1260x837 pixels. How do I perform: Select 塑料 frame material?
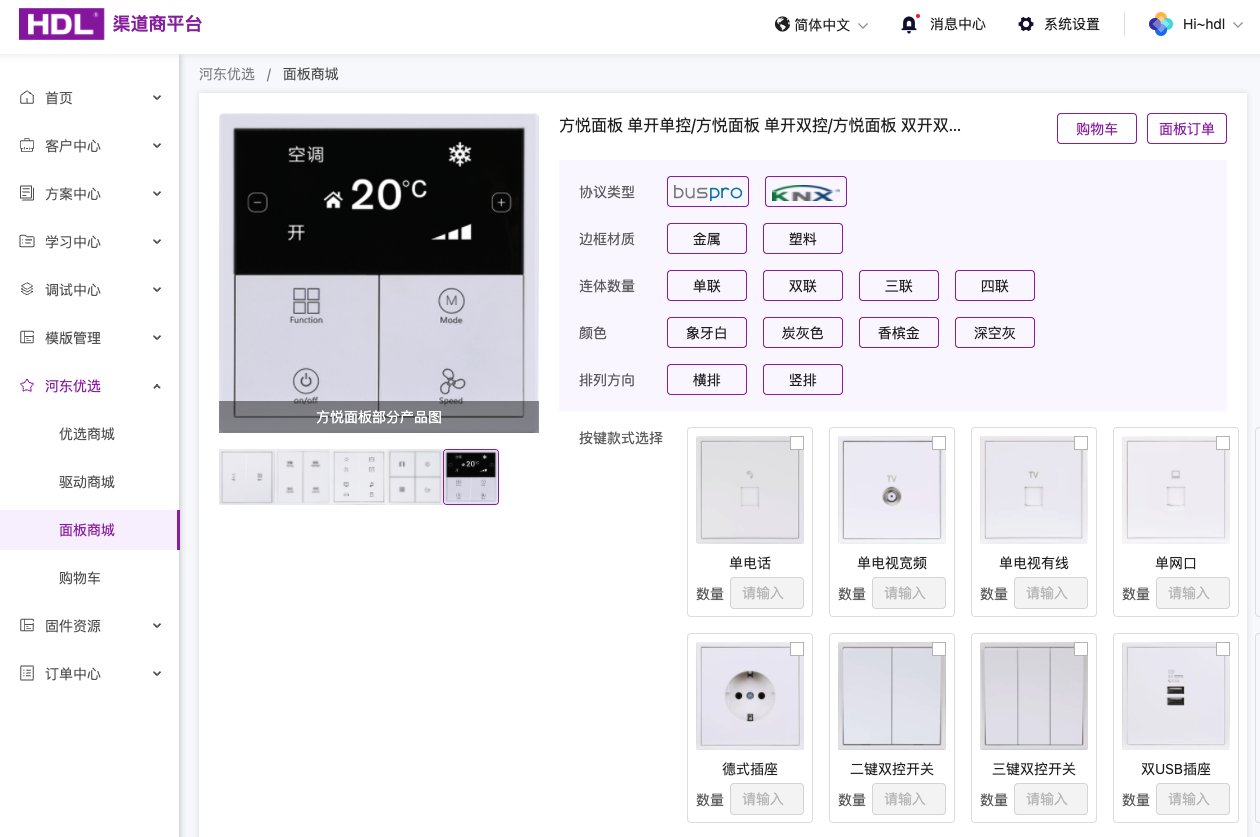pyautogui.click(x=803, y=239)
